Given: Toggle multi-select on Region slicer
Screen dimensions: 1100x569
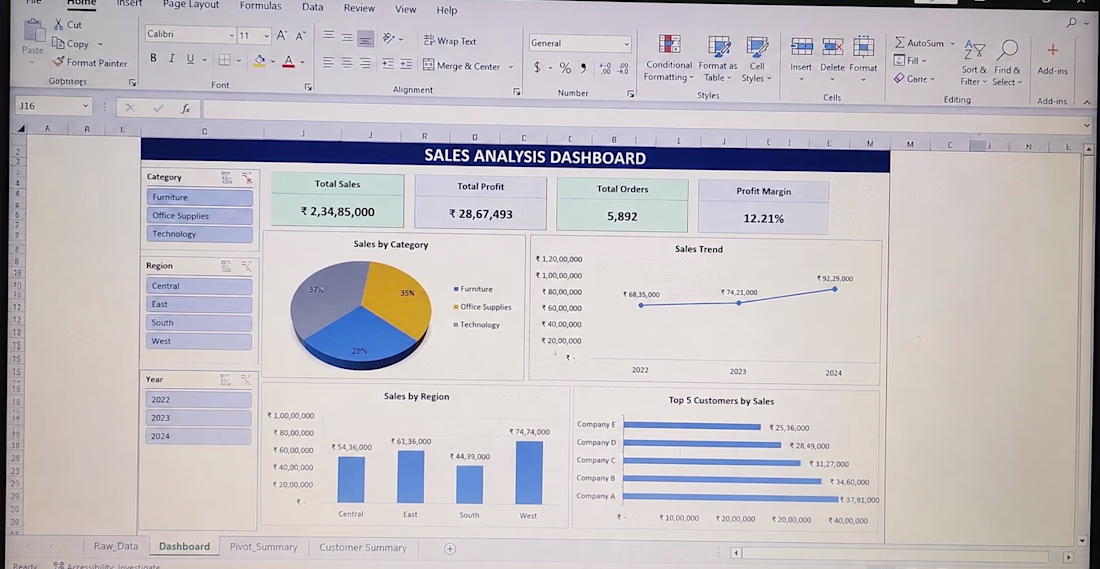Looking at the screenshot, I should (x=226, y=267).
